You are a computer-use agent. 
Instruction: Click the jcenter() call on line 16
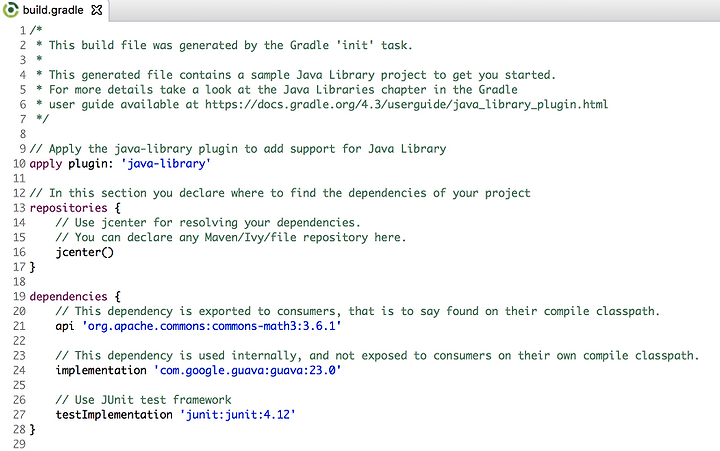pos(84,252)
